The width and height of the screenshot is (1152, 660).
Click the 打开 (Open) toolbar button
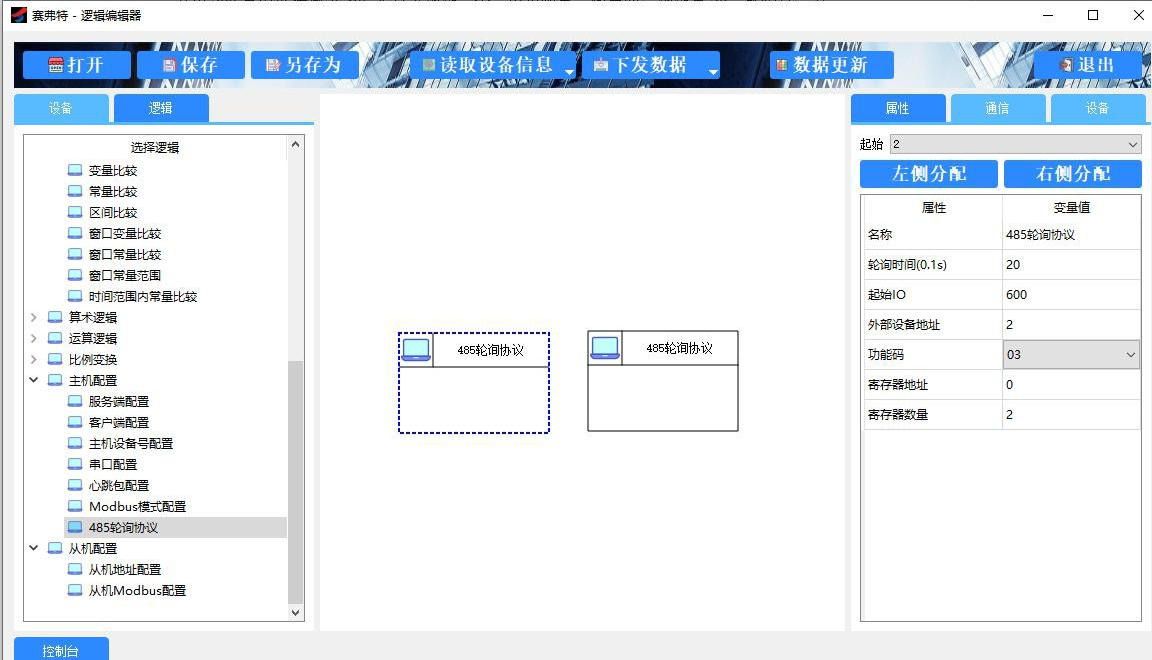coord(76,65)
